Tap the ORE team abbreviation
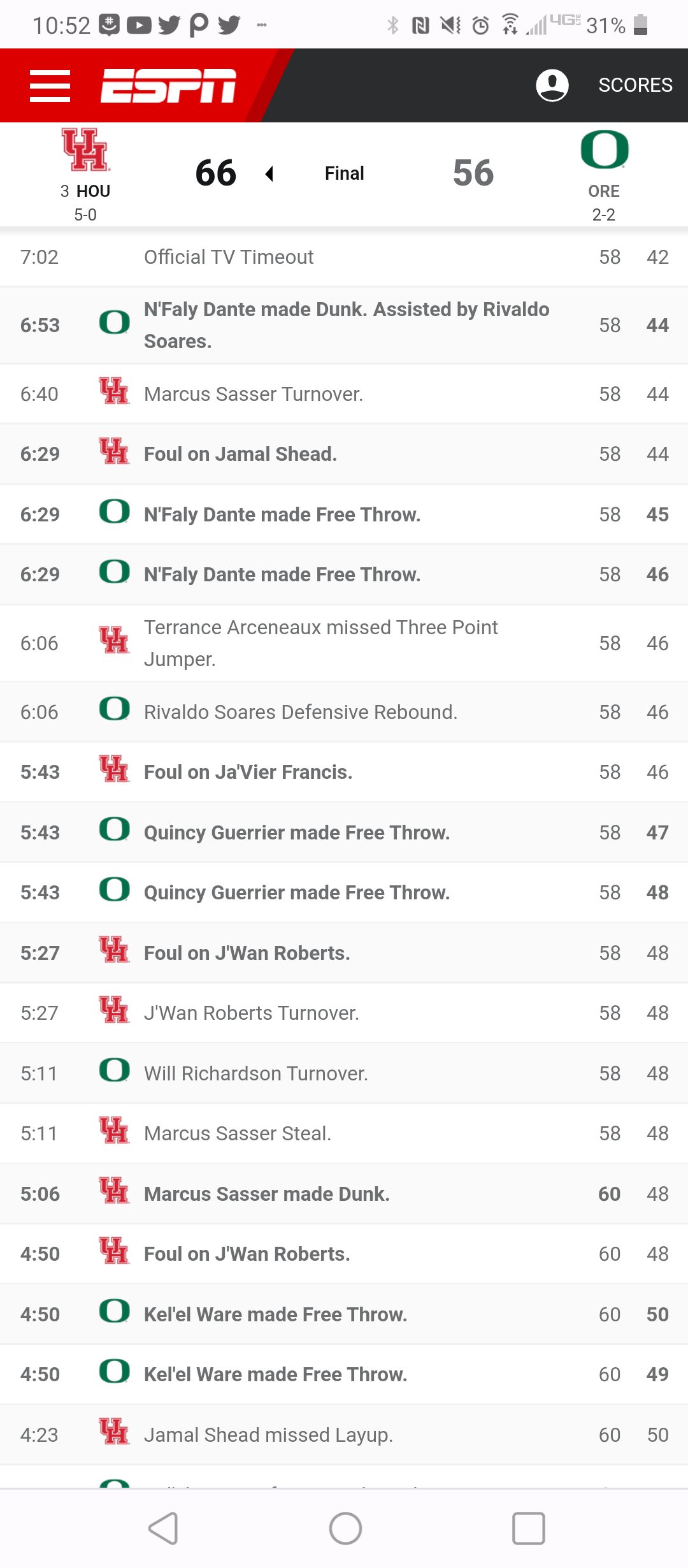The width and height of the screenshot is (688, 1568). point(604,191)
